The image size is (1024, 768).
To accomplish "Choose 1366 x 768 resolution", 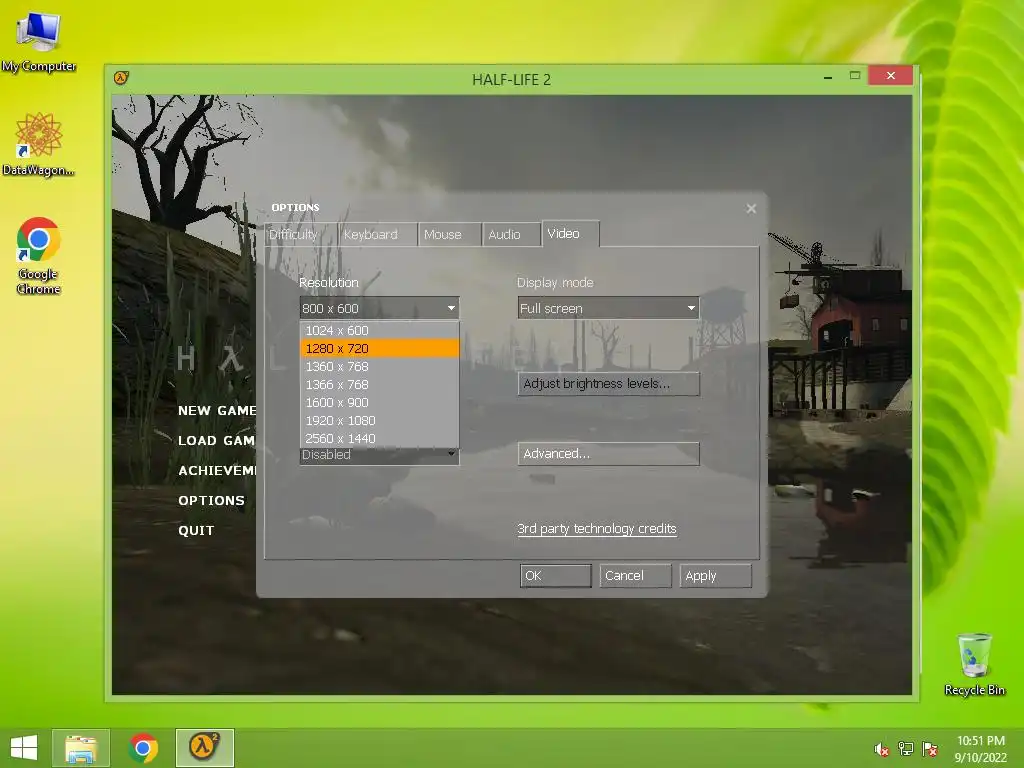I will pos(379,385).
